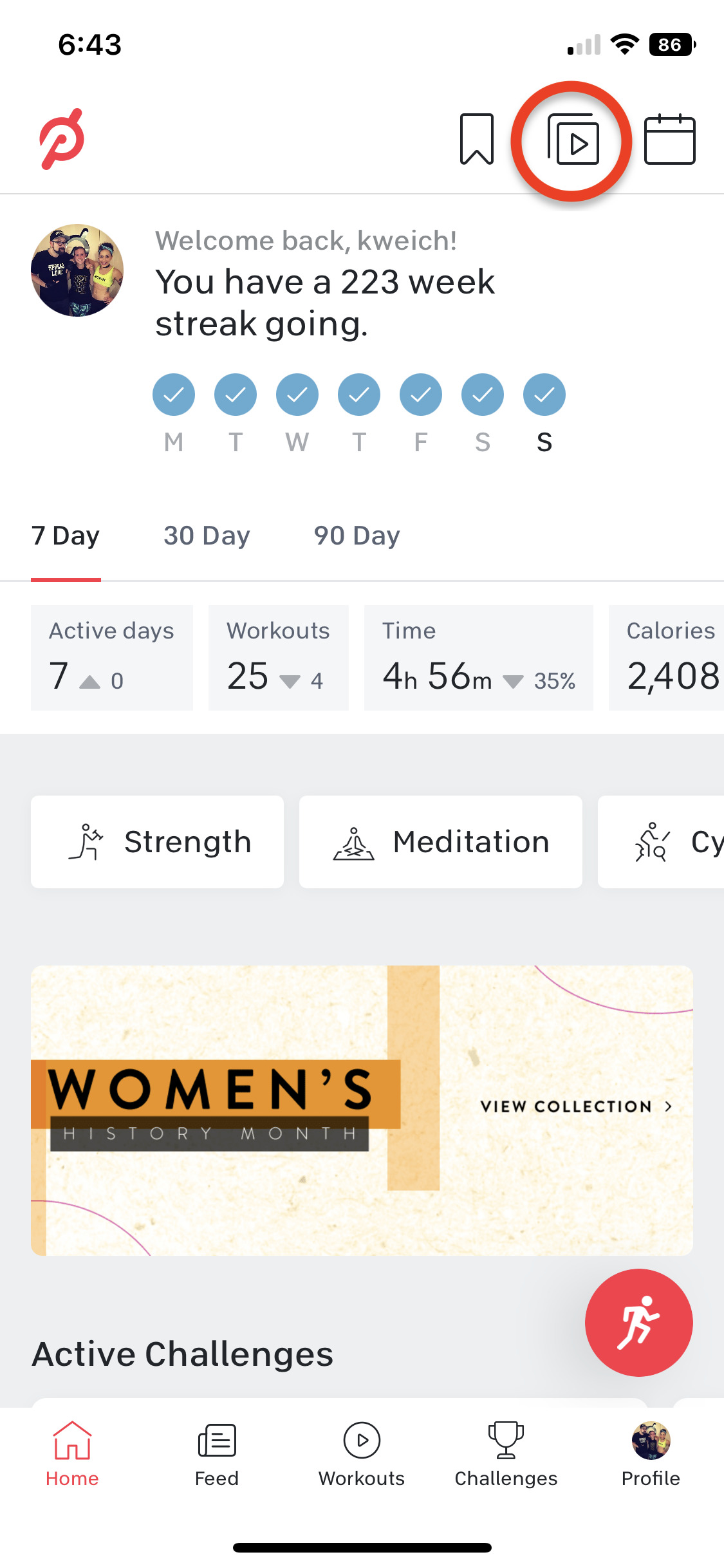Tap the Peloton logo
Image resolution: width=724 pixels, height=1568 pixels.
[x=62, y=139]
